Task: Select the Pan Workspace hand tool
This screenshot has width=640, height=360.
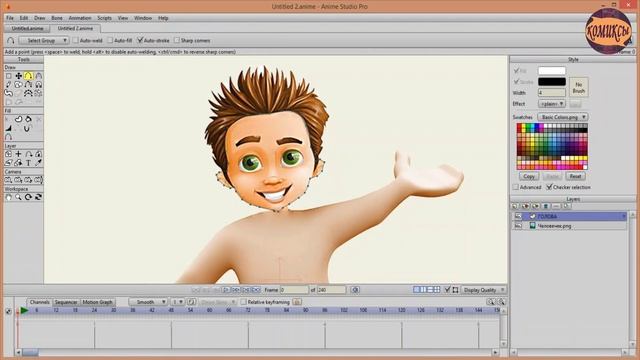Action: click(9, 197)
